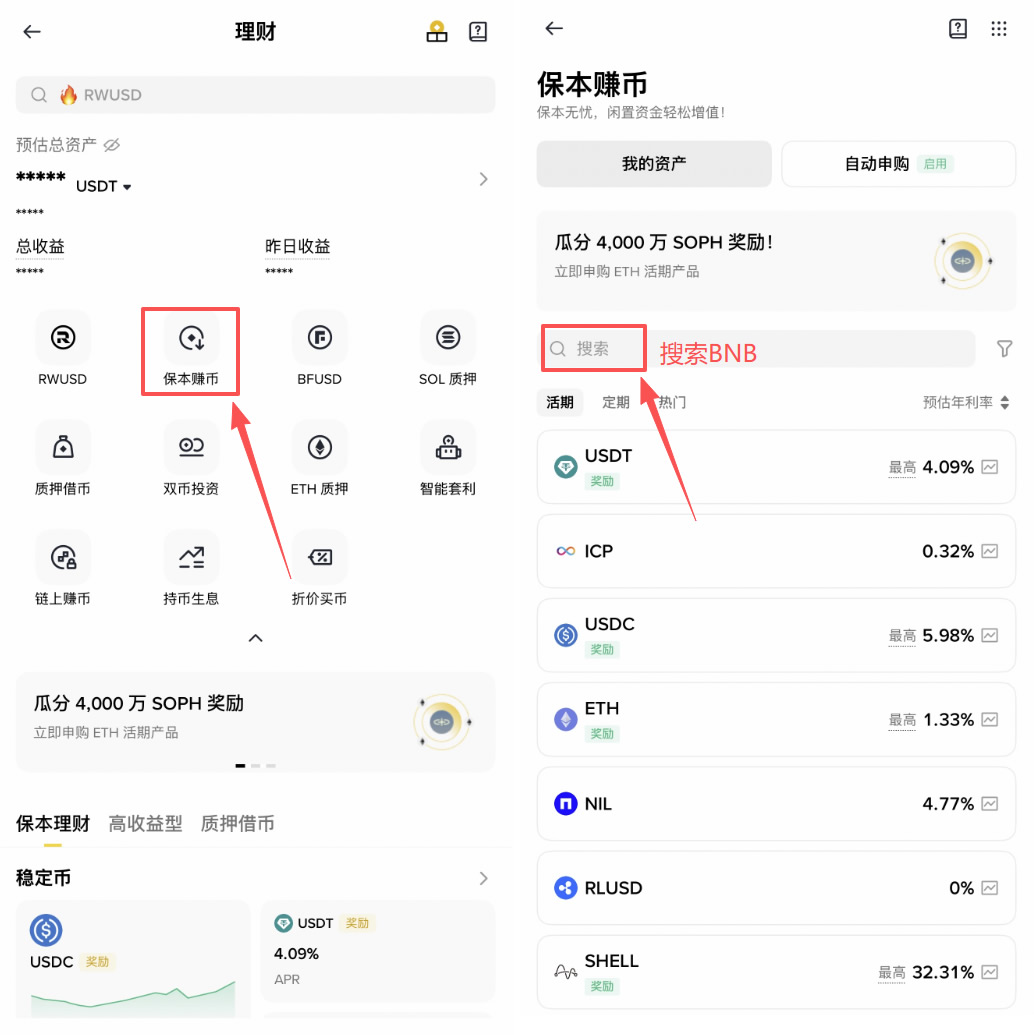The width and height of the screenshot is (1034, 1035).
Task: Open the SHELL row
Action: [776, 972]
